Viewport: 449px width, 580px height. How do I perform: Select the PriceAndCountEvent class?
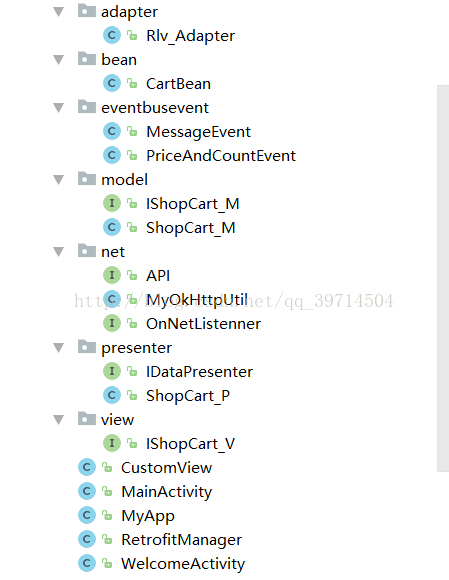point(221,156)
